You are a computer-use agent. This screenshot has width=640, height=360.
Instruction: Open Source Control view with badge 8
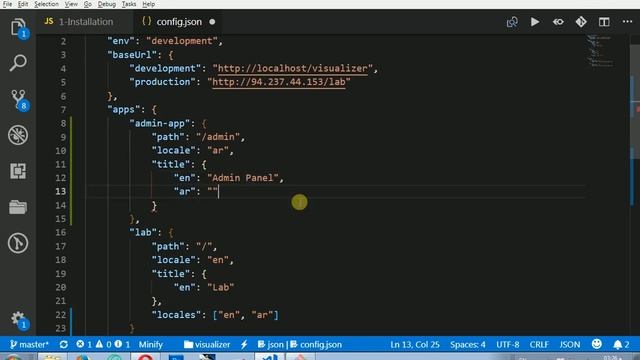[18, 99]
